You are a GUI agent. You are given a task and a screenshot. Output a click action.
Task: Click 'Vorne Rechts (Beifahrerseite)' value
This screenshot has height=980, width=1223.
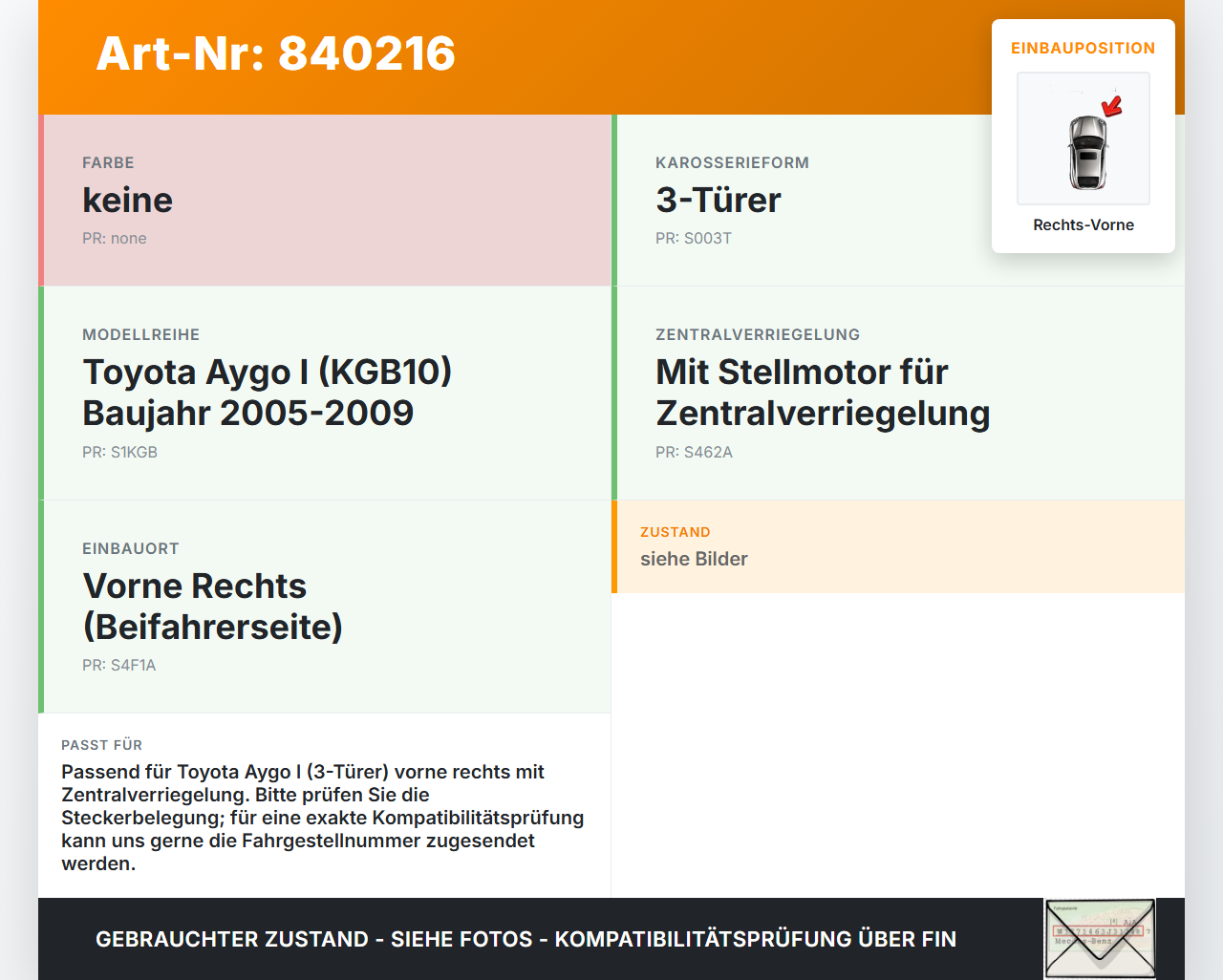pyautogui.click(x=213, y=607)
